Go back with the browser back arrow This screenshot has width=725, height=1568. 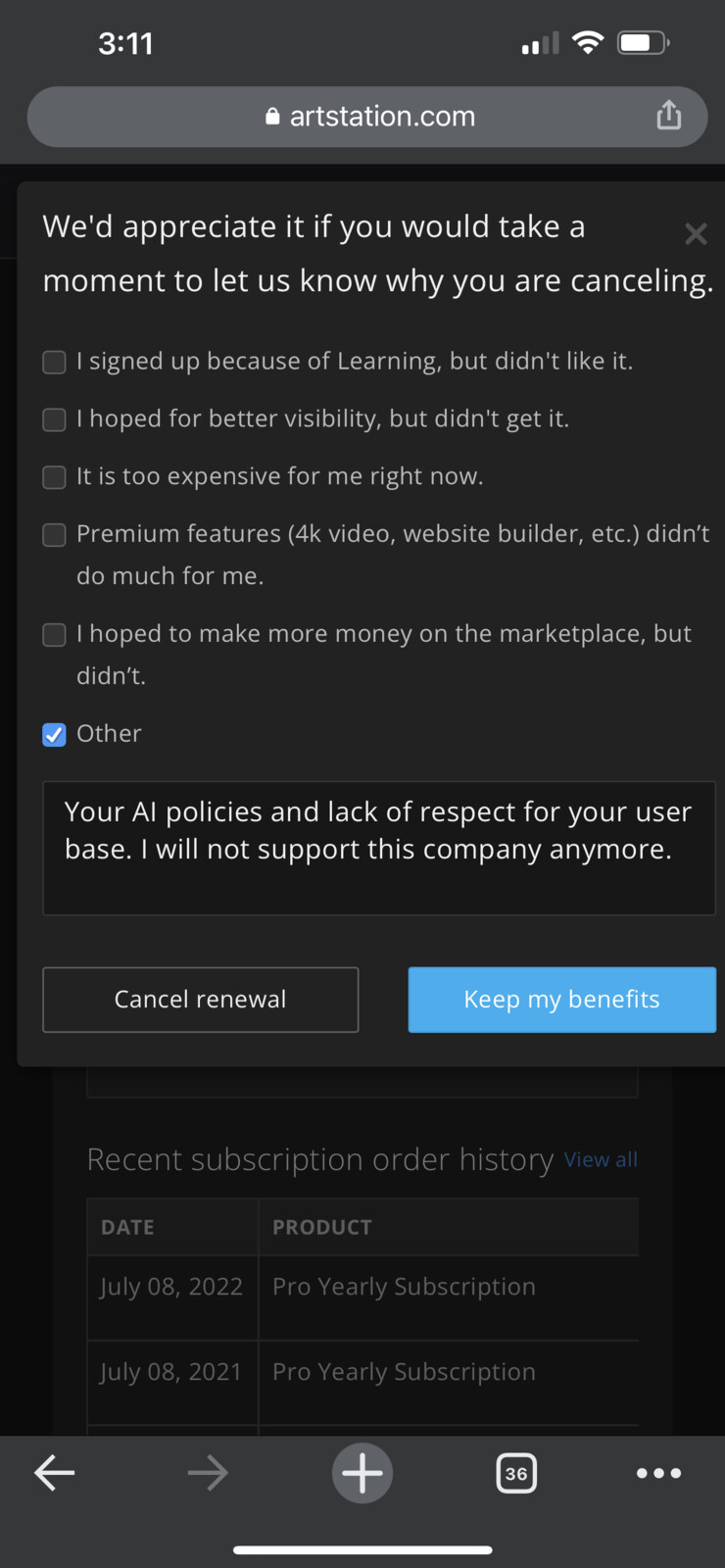55,1472
